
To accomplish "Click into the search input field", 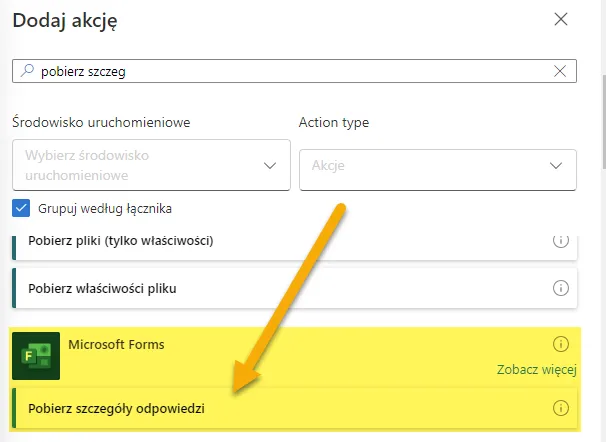I will [x=290, y=71].
